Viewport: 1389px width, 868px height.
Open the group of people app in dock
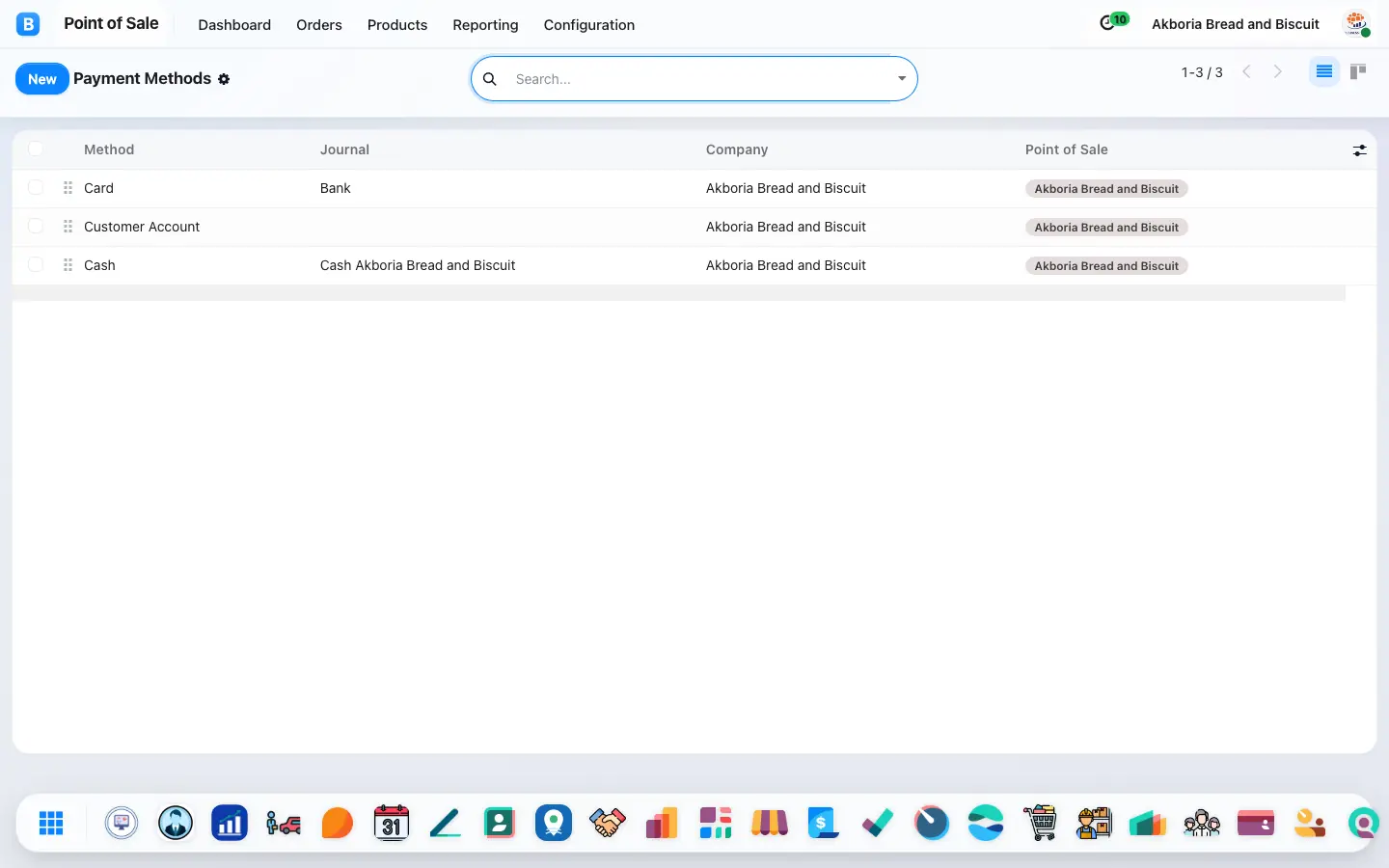1202,823
